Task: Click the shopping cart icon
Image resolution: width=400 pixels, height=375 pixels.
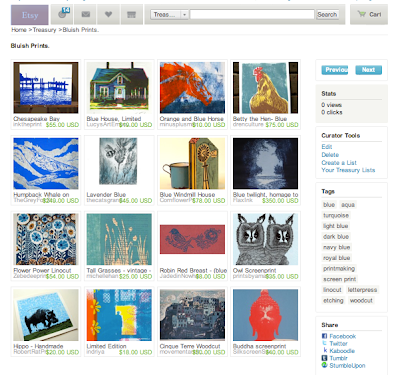Action: point(361,14)
